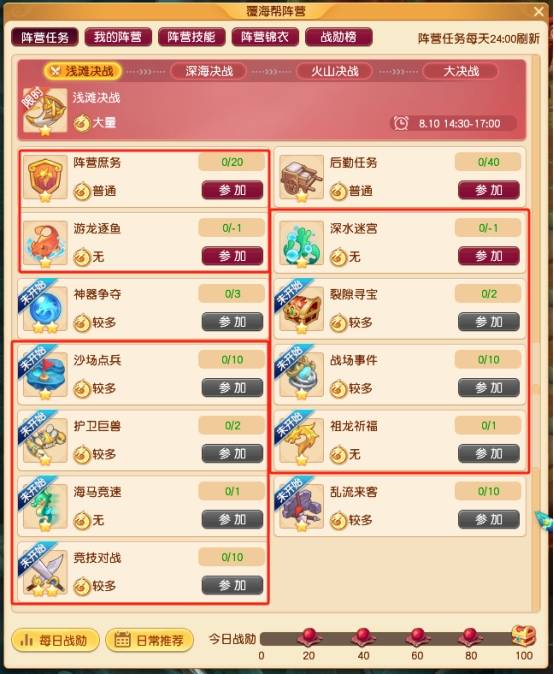The height and width of the screenshot is (674, 554).
Task: Switch to the 大决战 stage
Action: [x=461, y=71]
